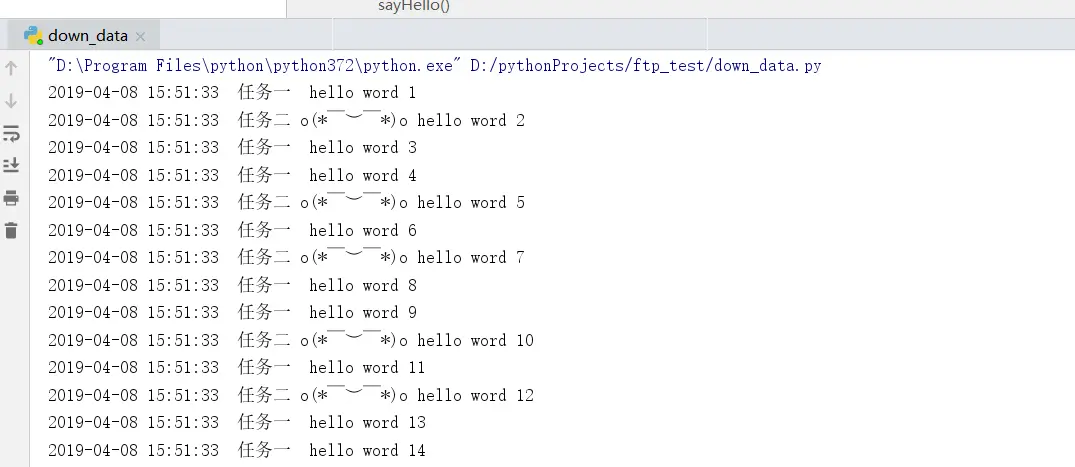
Task: Click the Python file icon on down_data tab
Action: (x=33, y=35)
